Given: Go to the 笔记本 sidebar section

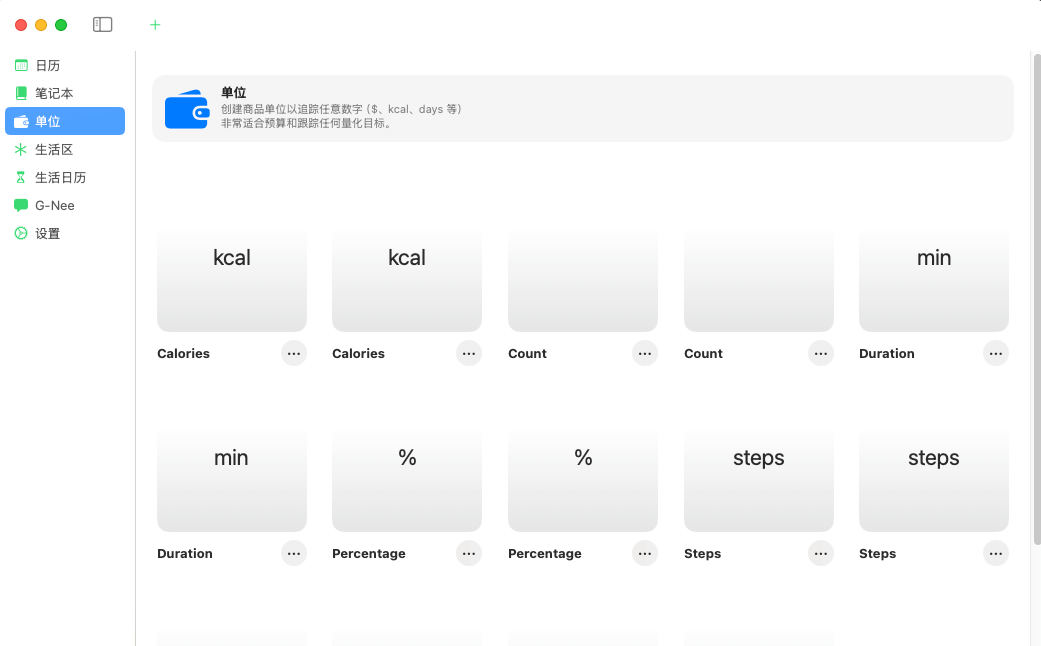Looking at the screenshot, I should (x=54, y=93).
